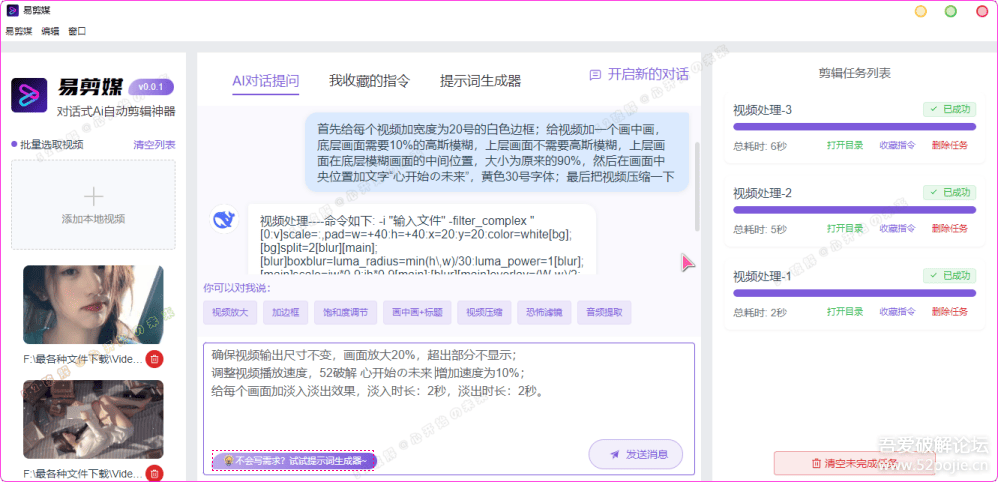Click 清空列表 to clear video list
Screen dimensions: 998x482
[155, 145]
